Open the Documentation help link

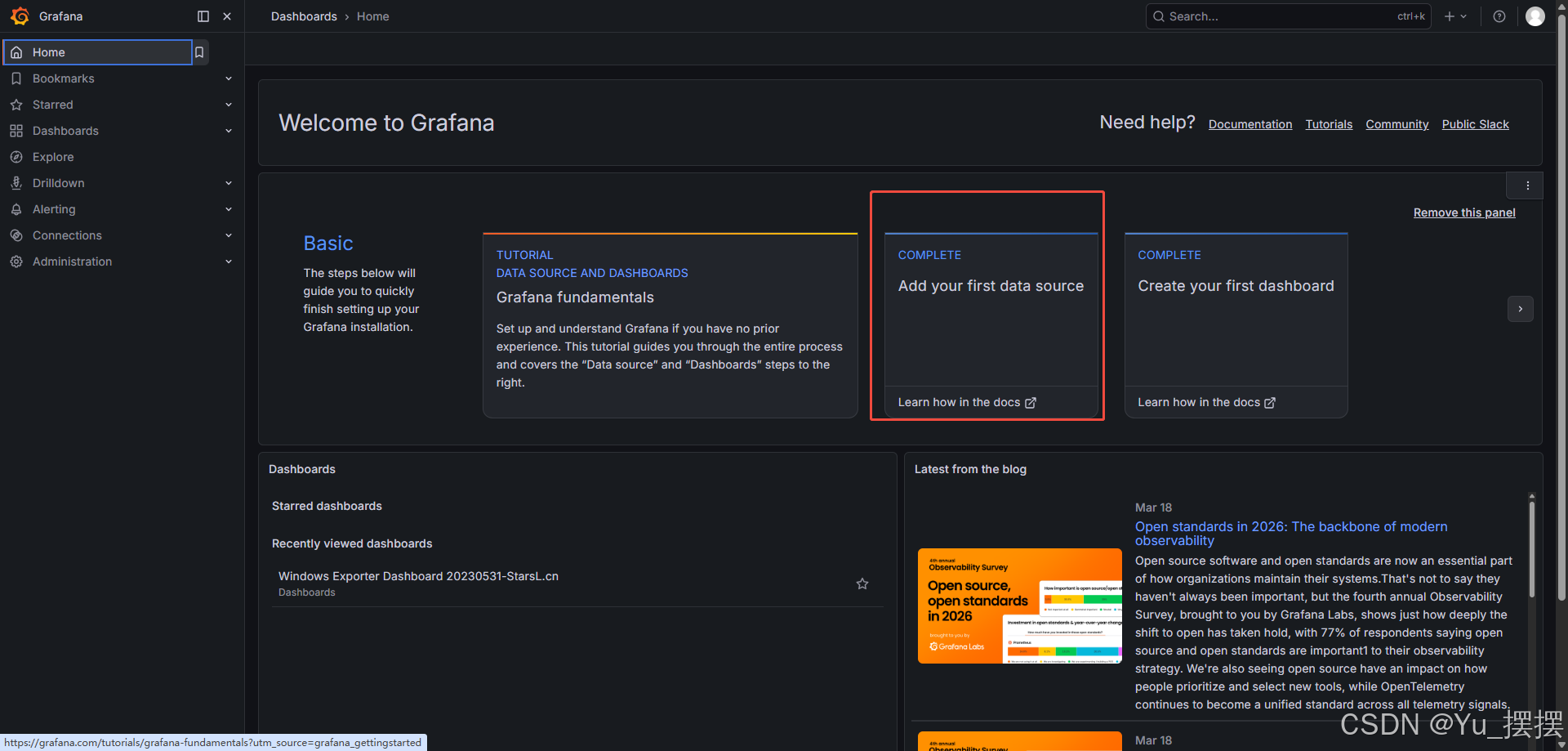1250,124
